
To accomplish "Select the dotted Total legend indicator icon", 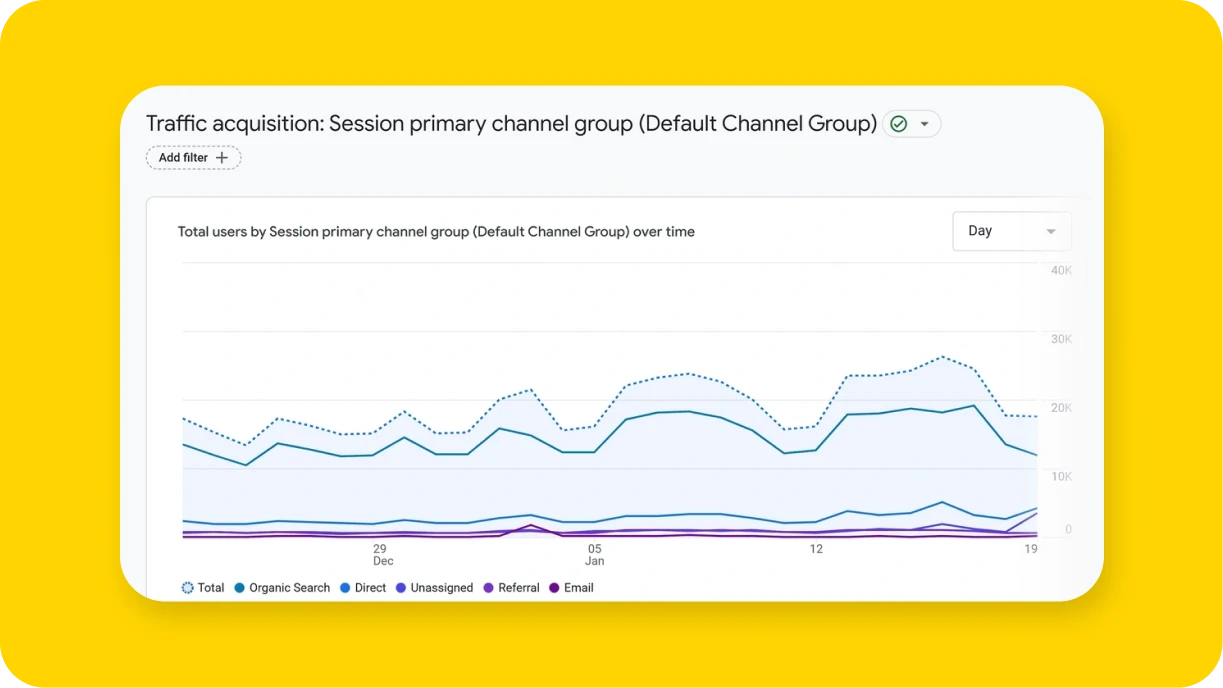I will (187, 588).
